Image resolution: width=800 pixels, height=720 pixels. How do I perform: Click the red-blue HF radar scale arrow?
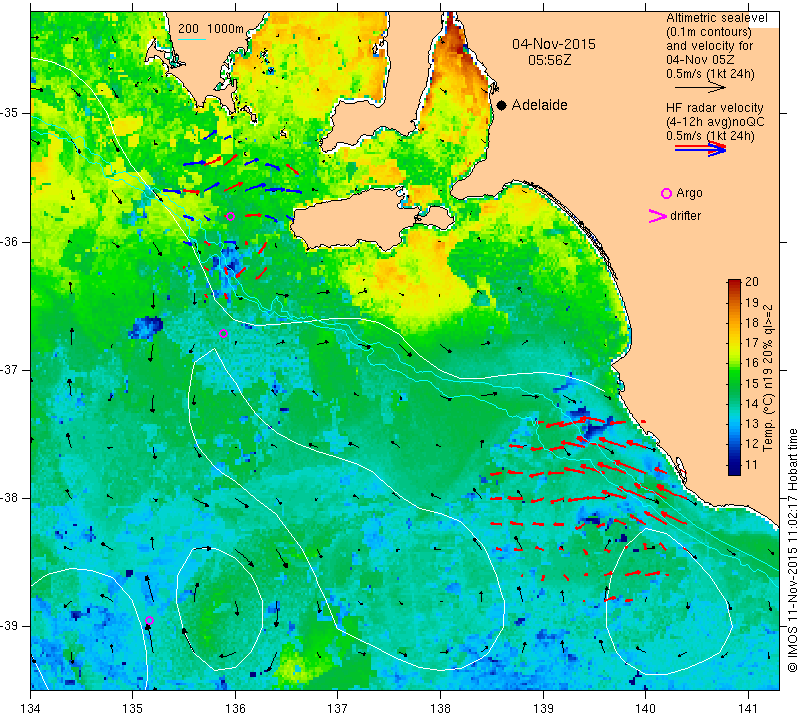coord(701,149)
